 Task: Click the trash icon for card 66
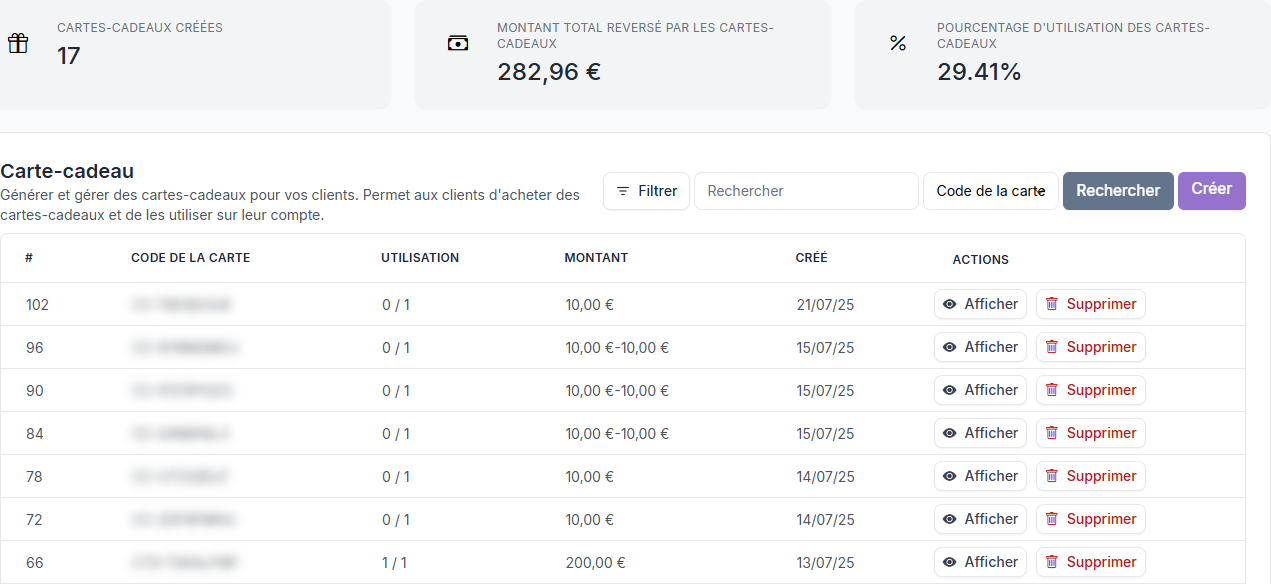(x=1052, y=562)
